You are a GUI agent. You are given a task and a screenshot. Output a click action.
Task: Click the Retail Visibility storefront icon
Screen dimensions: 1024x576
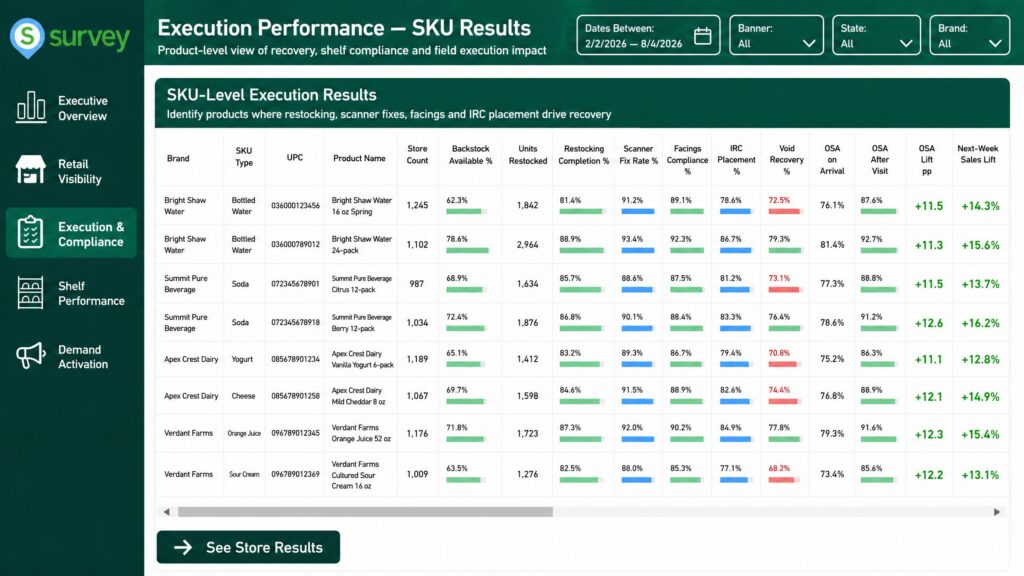31,170
